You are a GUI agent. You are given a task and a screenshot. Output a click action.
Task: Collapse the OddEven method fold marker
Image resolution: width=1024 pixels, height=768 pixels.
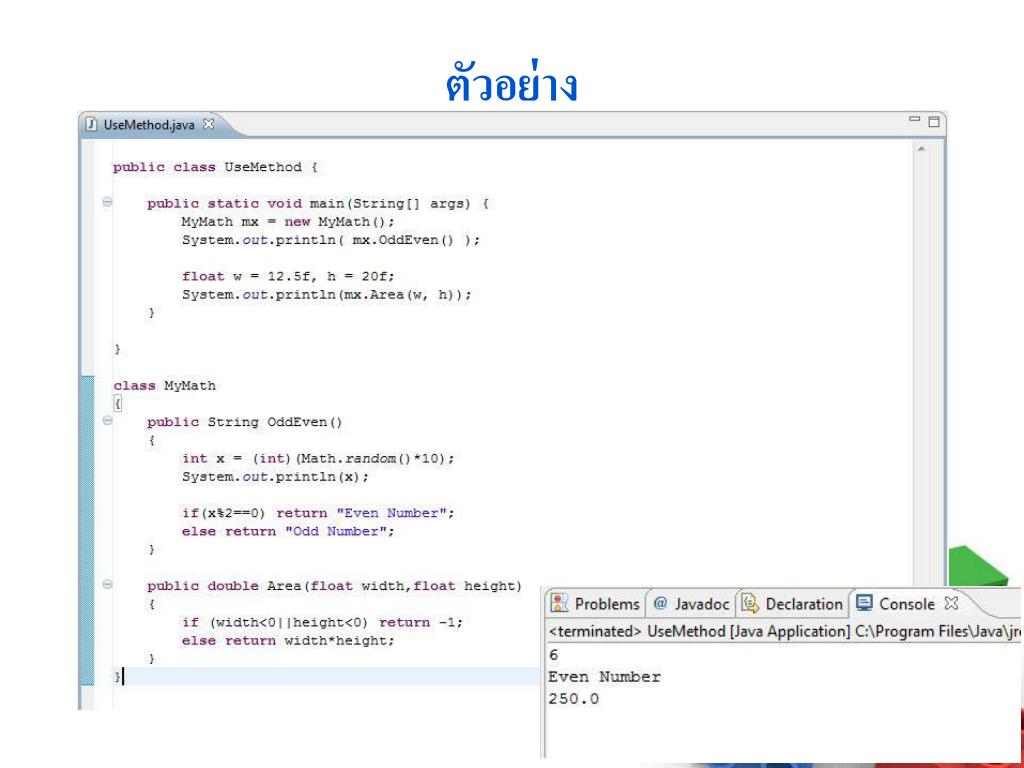[107, 421]
